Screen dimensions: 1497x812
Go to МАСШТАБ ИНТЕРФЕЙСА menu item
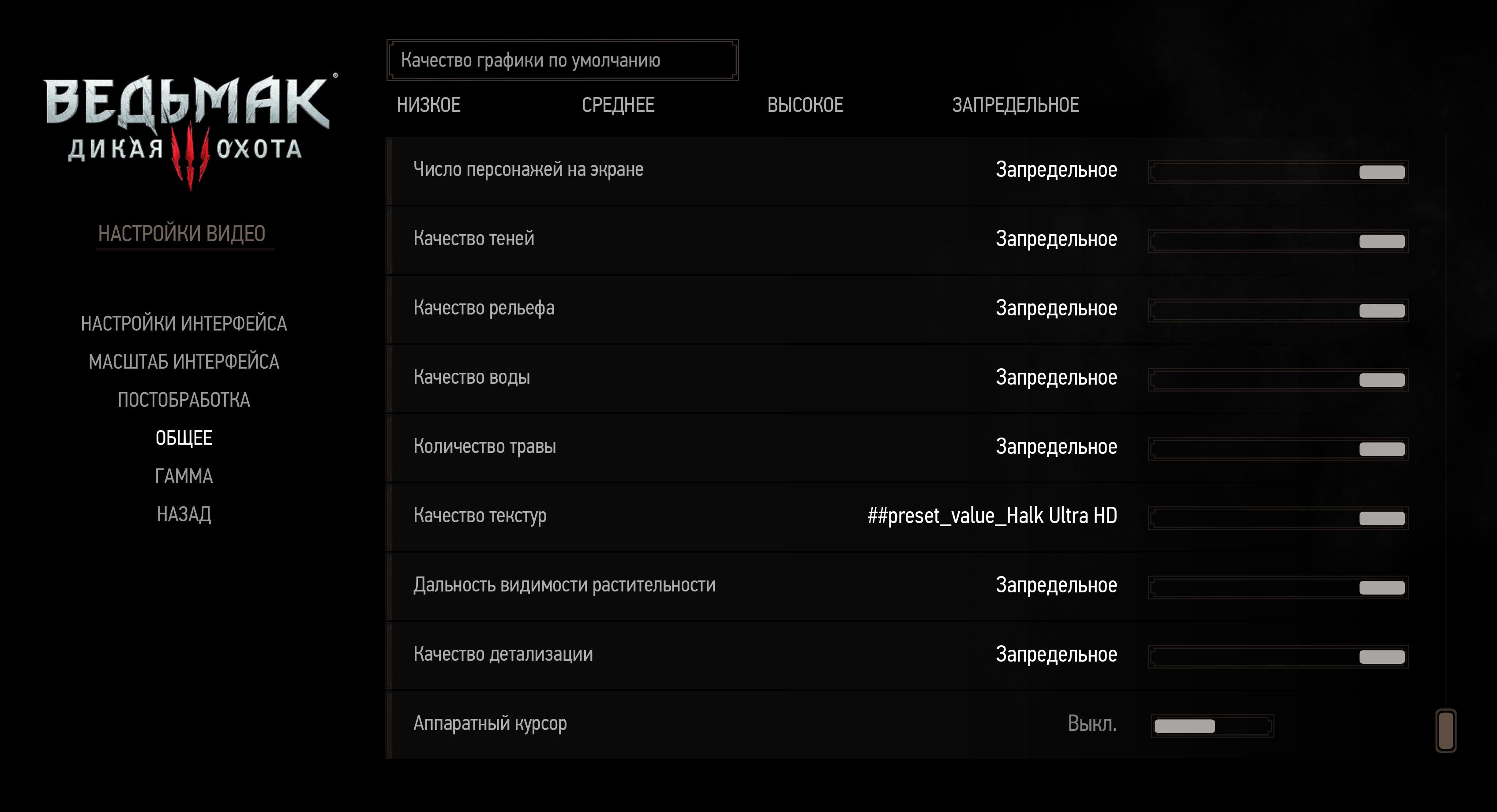click(x=184, y=362)
